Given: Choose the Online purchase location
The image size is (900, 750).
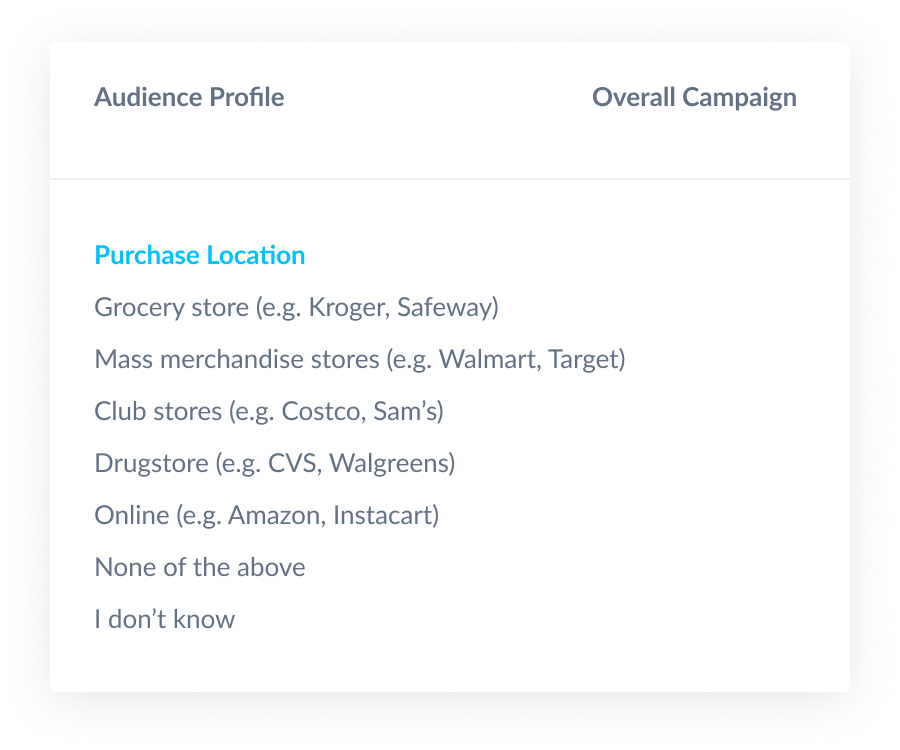Looking at the screenshot, I should 266,515.
